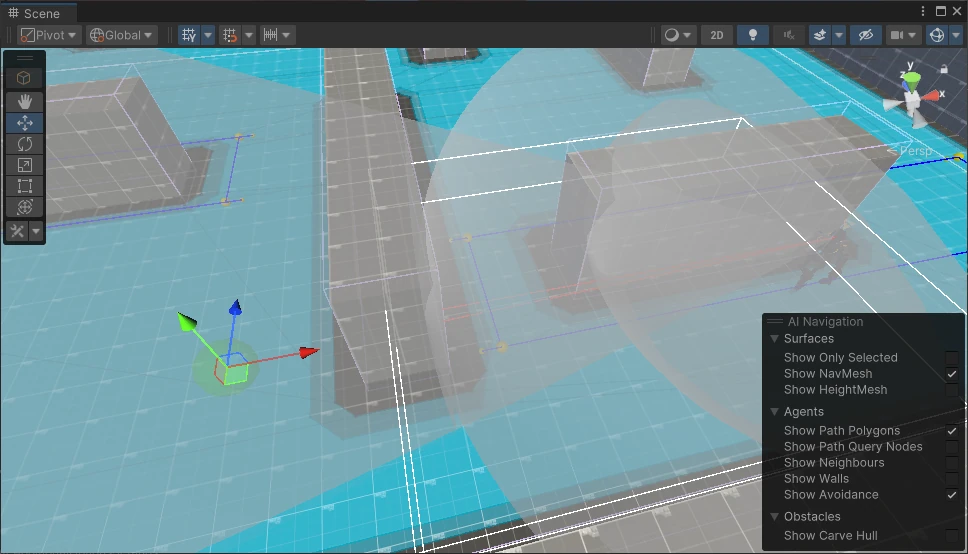Select the Move tool

coord(25,123)
